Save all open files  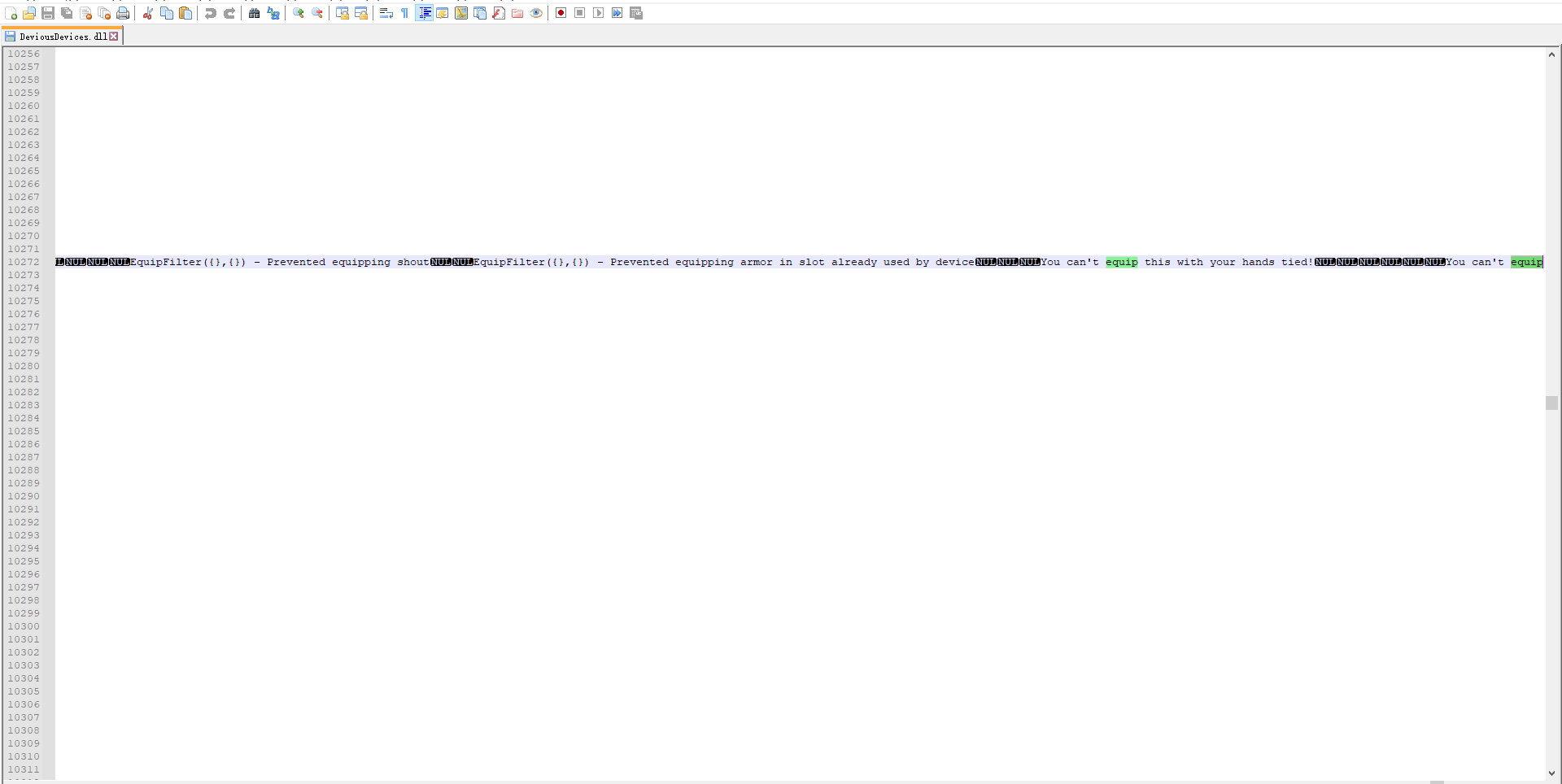point(67,13)
